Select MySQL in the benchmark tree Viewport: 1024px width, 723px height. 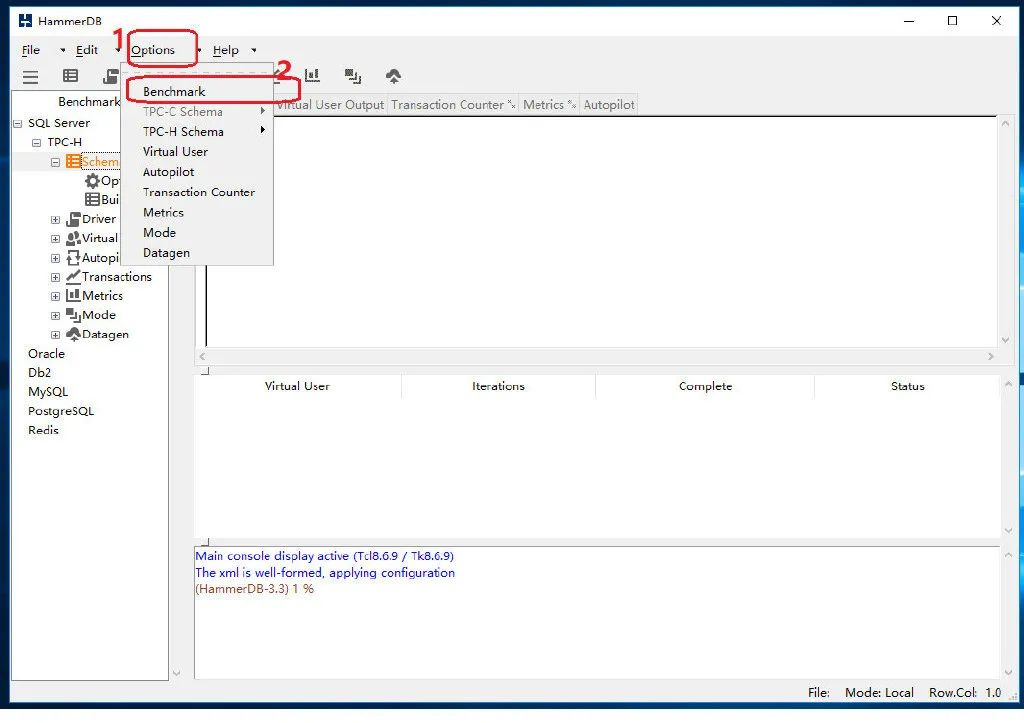click(48, 393)
